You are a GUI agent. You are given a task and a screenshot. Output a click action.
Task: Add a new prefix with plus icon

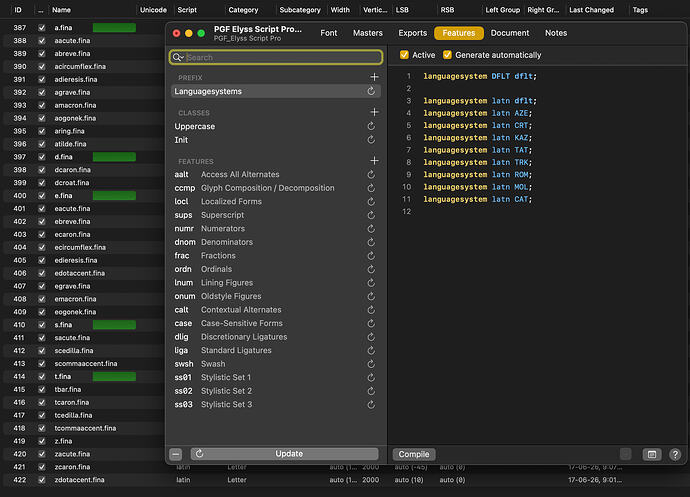point(374,77)
